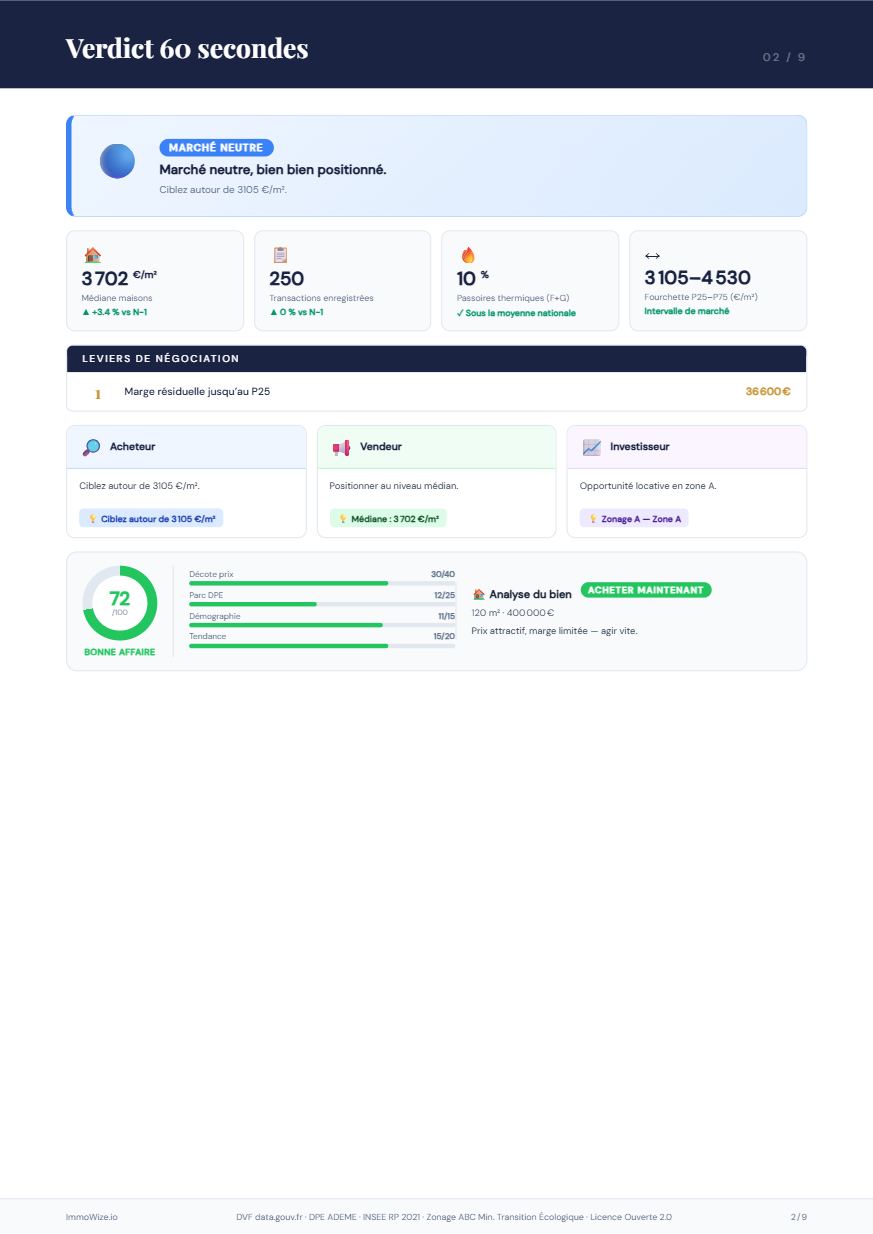Click the flame icon above 10 %
This screenshot has width=873, height=1234.
pyautogui.click(x=467, y=255)
